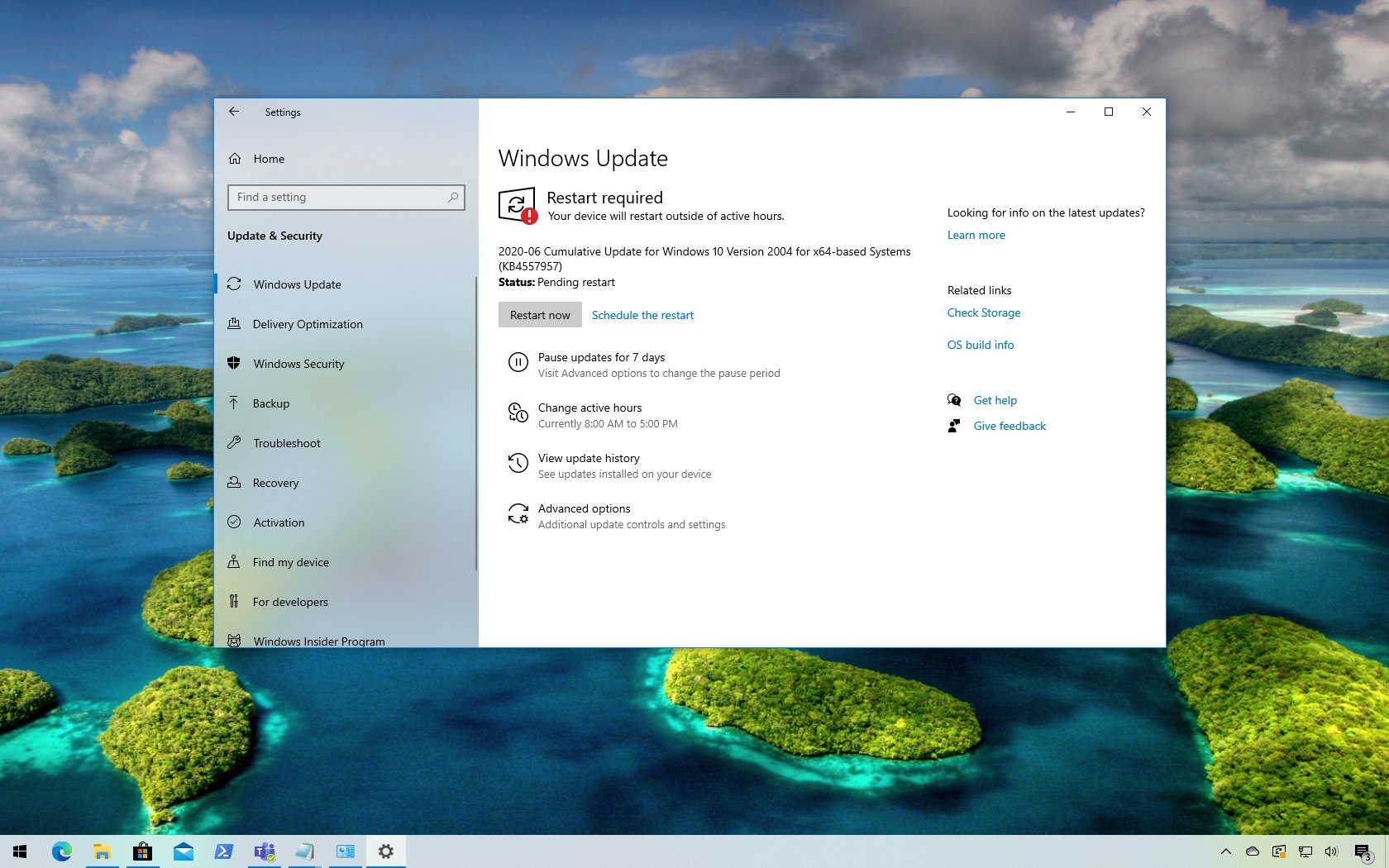The width and height of the screenshot is (1389, 868).
Task: Click the sidebar vertical scrollbar
Action: [476, 423]
